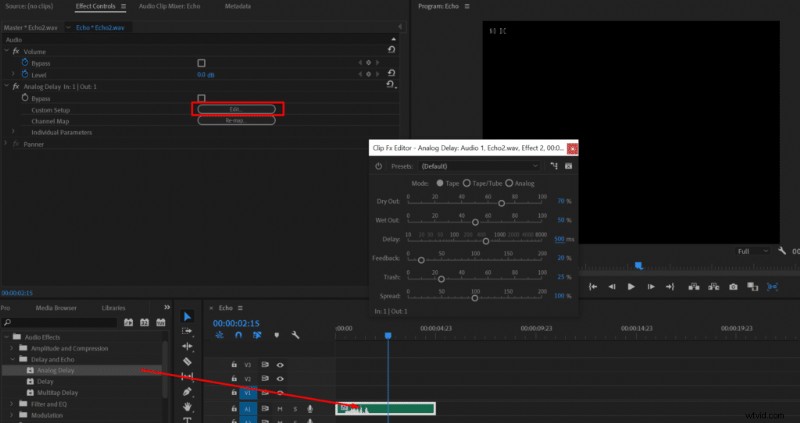This screenshot has height=423, width=800.
Task: Click Feedback slider handle
Action: (421, 260)
